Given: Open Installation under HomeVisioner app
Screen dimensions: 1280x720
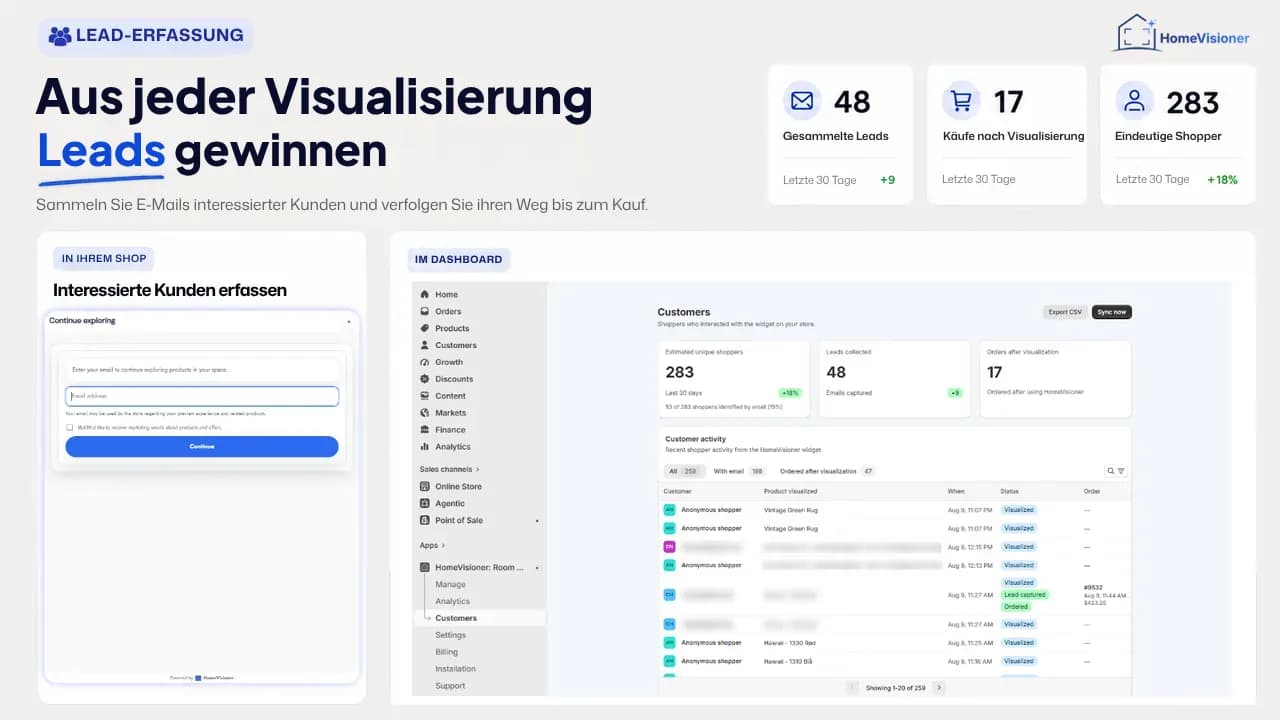Looking at the screenshot, I should point(455,669).
